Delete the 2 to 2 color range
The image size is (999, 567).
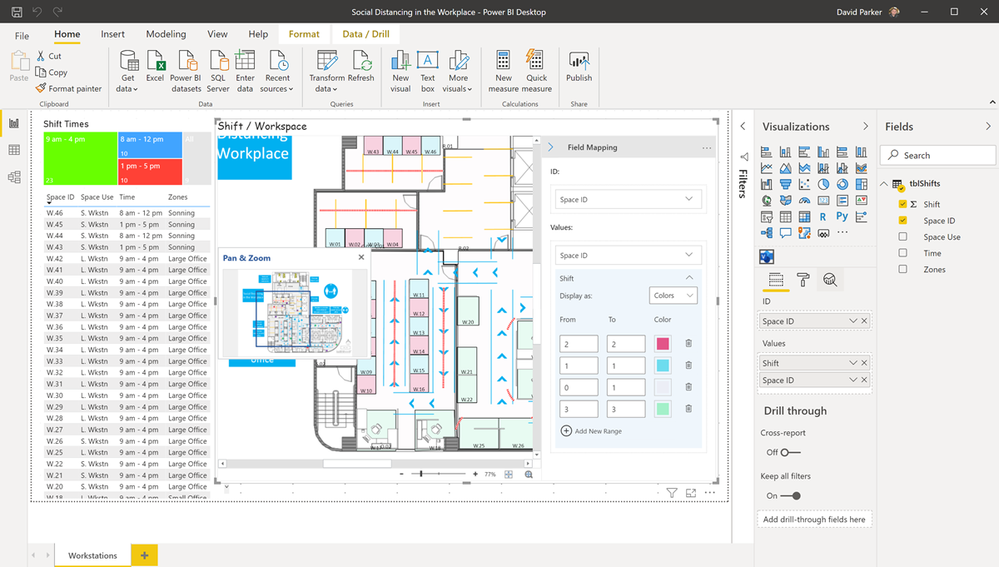(689, 343)
